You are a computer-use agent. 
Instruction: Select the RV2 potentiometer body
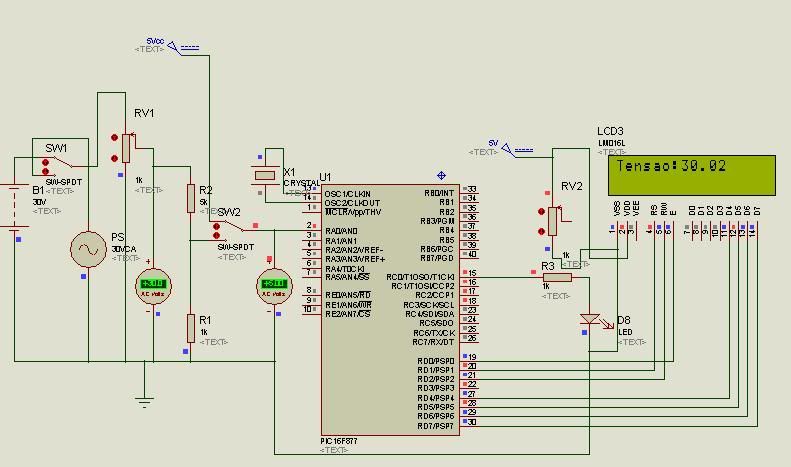552,221
